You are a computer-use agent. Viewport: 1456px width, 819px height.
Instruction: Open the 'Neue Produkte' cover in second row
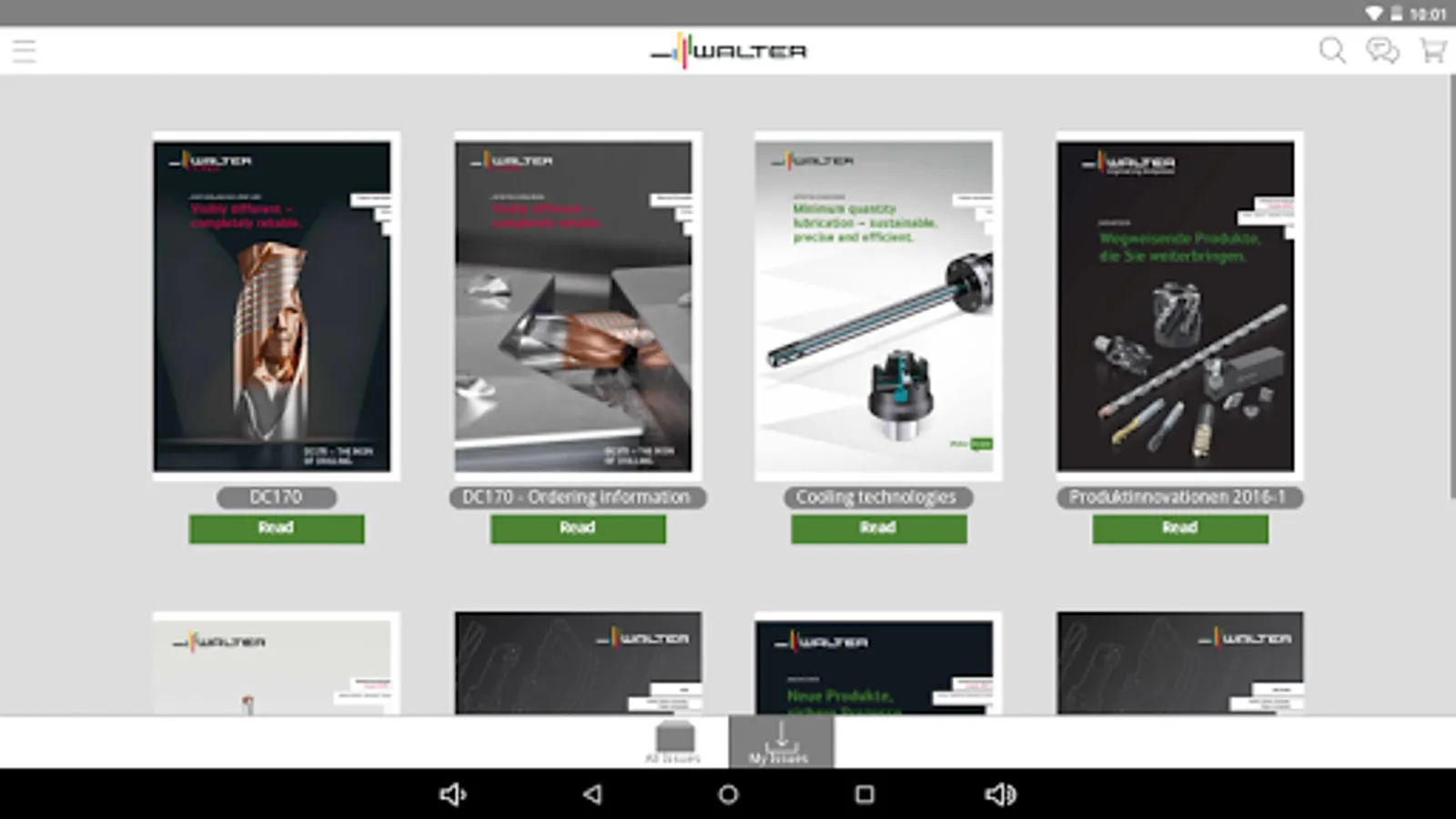tap(878, 663)
